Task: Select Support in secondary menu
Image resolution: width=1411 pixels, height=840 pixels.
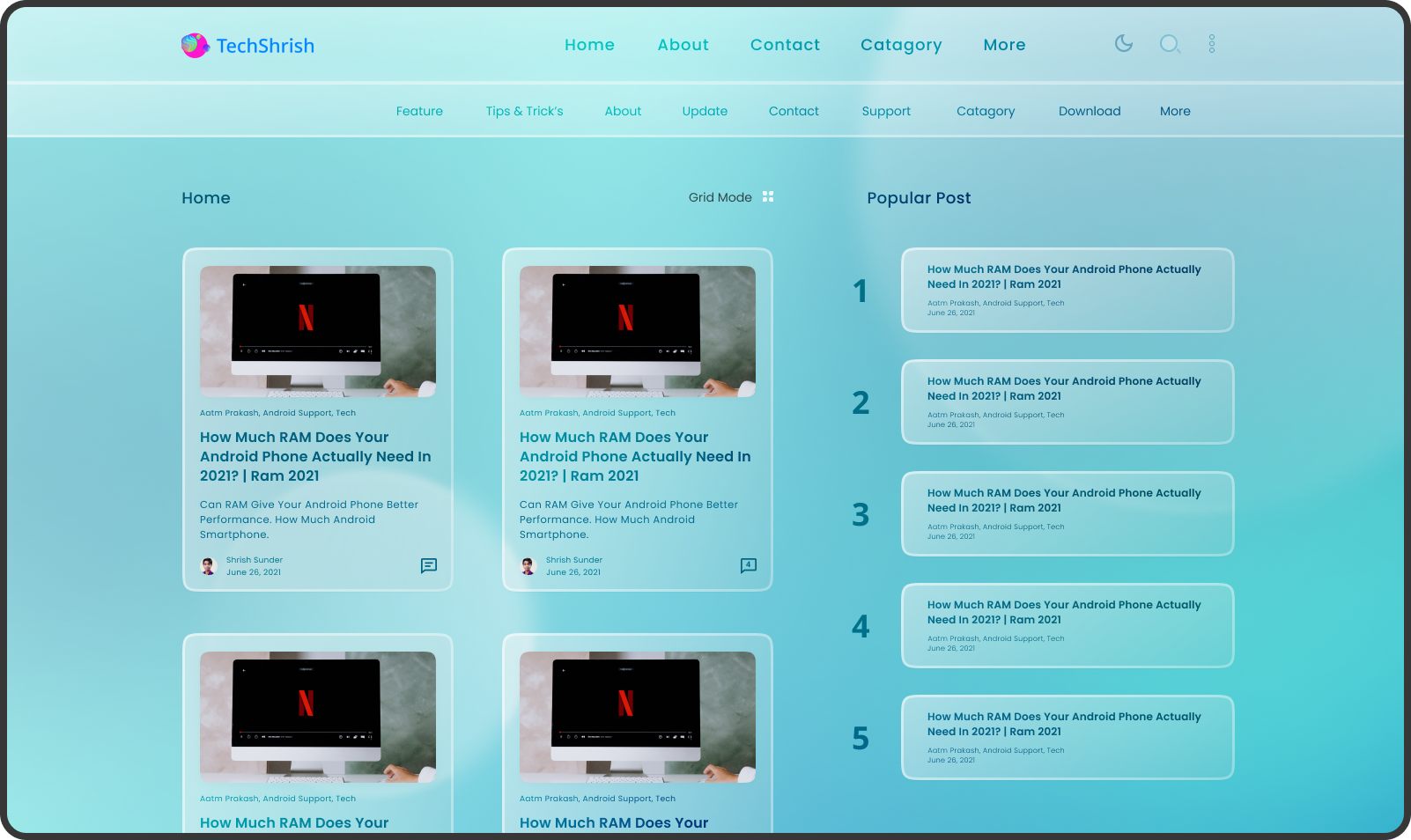Action: pos(886,111)
